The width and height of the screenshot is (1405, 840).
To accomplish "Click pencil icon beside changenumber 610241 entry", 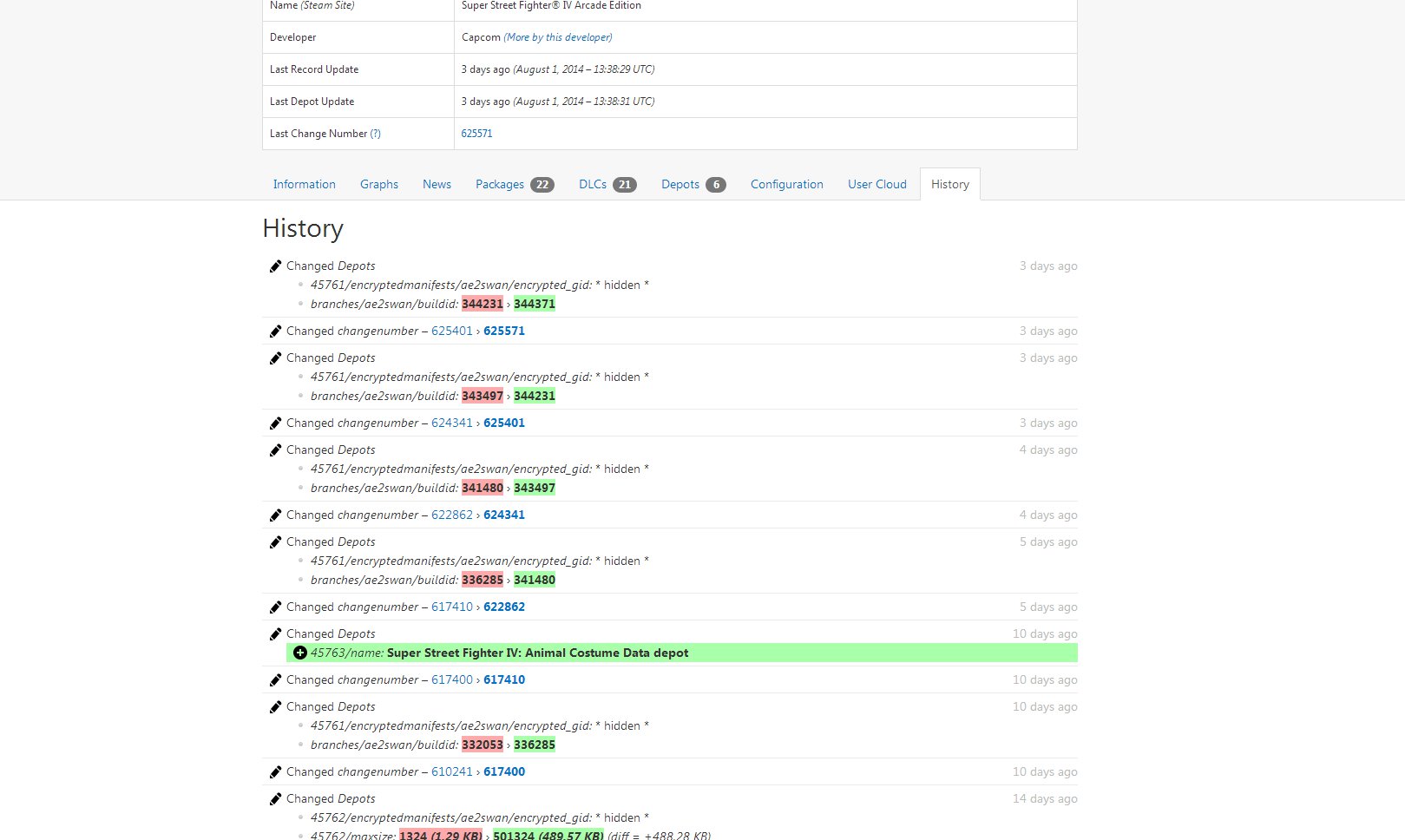I will [275, 772].
